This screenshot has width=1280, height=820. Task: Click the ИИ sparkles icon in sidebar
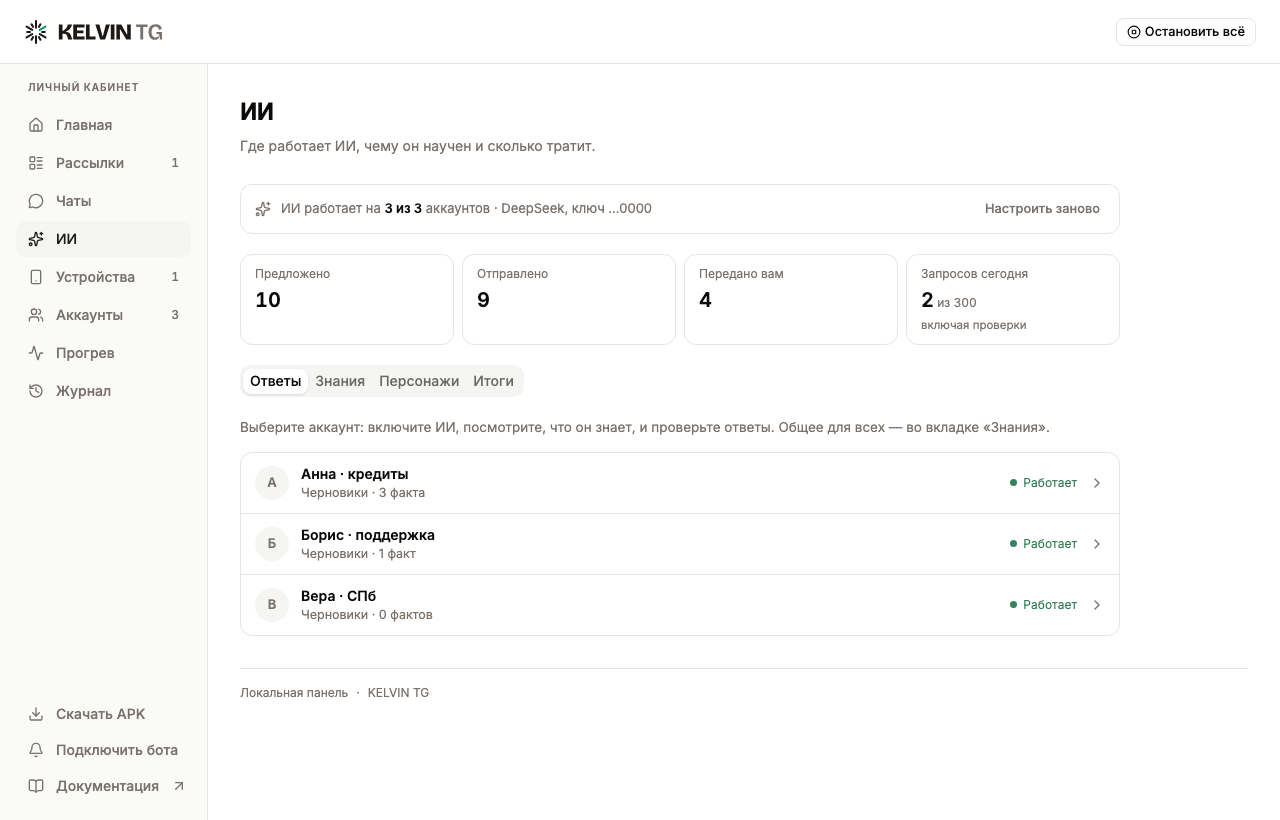pyautogui.click(x=36, y=239)
